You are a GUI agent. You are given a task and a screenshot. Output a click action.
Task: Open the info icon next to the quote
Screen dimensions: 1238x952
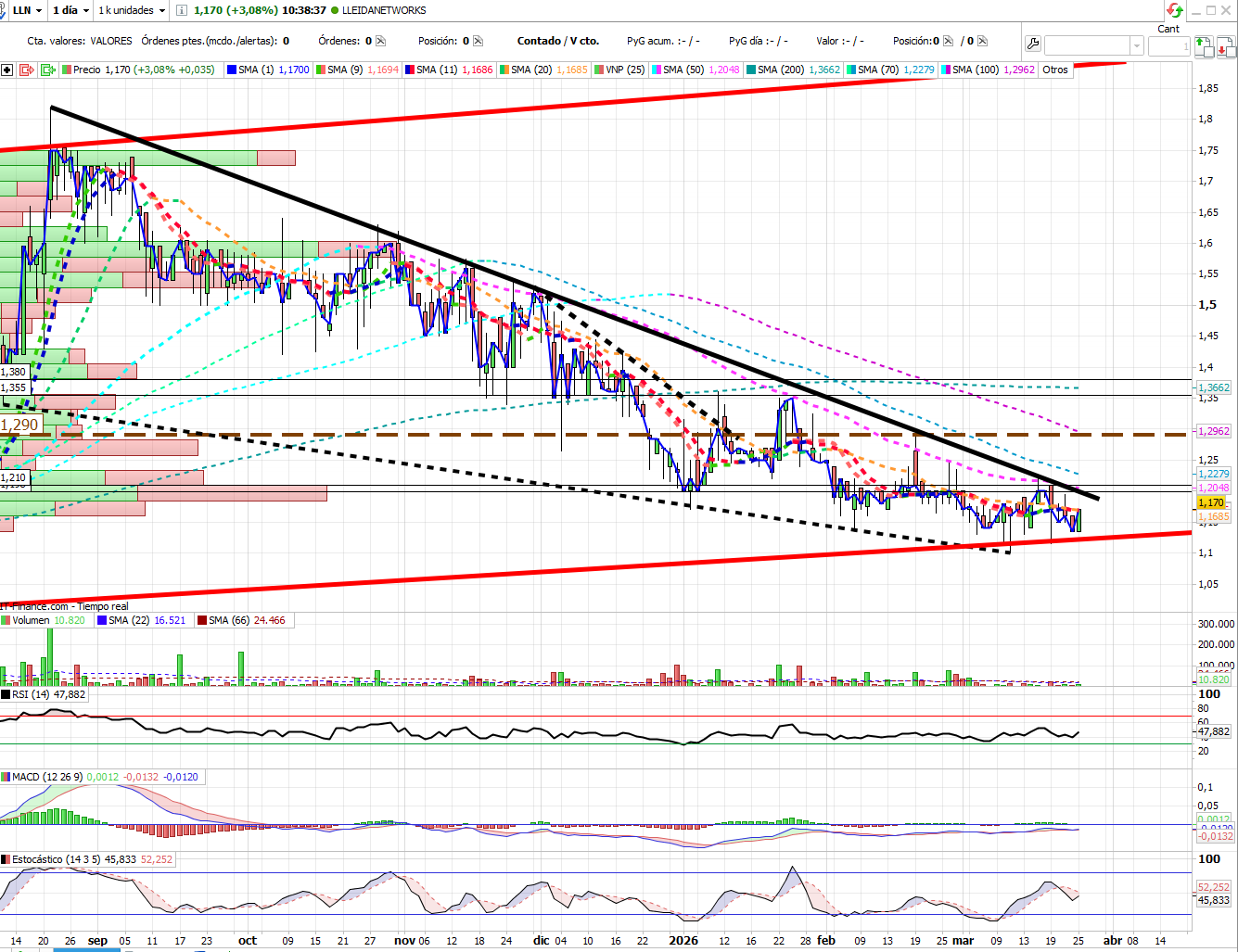[182, 10]
